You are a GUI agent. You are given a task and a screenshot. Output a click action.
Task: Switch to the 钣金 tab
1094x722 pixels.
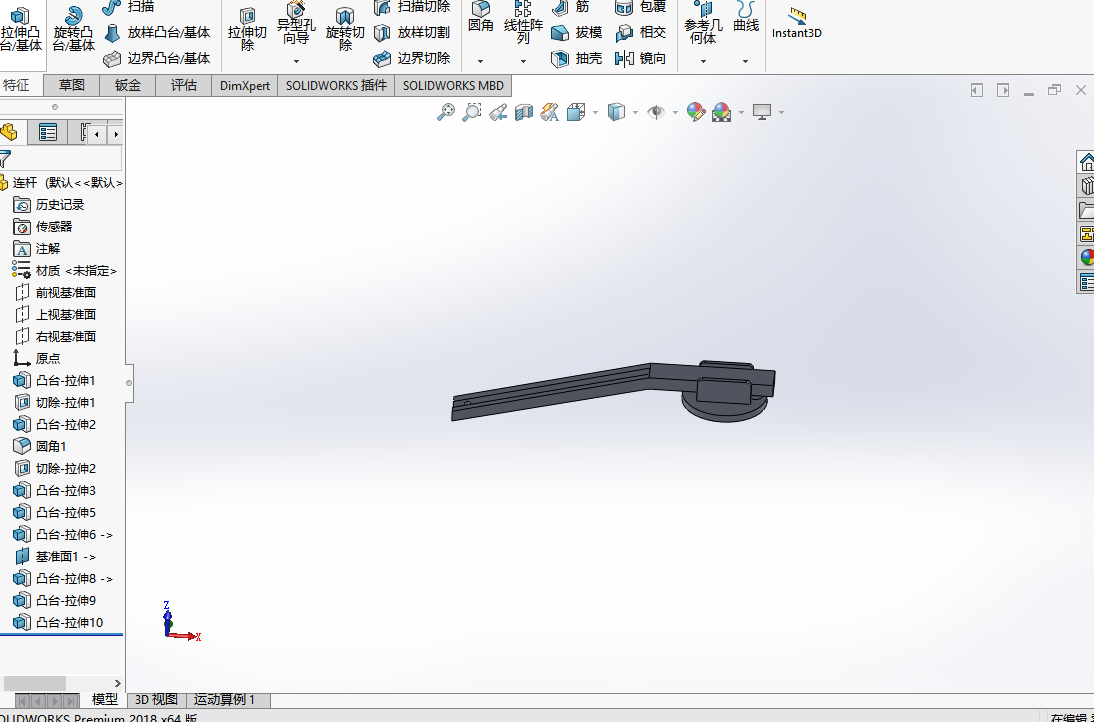tap(128, 86)
